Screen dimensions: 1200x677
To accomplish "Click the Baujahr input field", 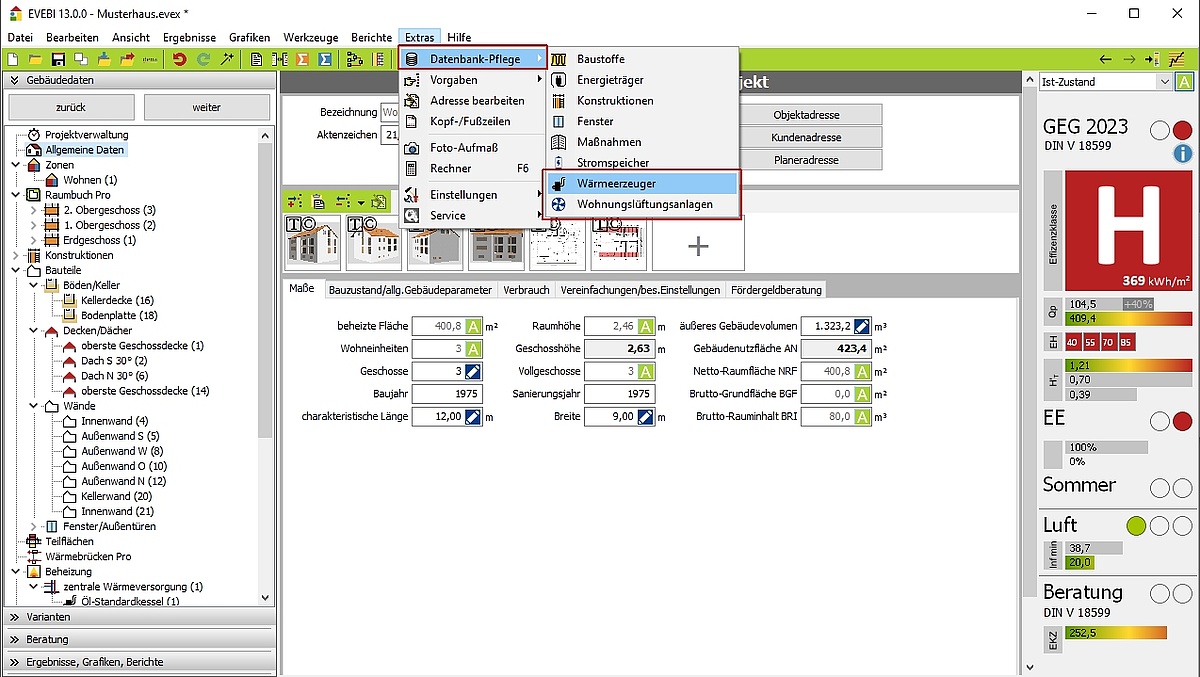I will (448, 394).
